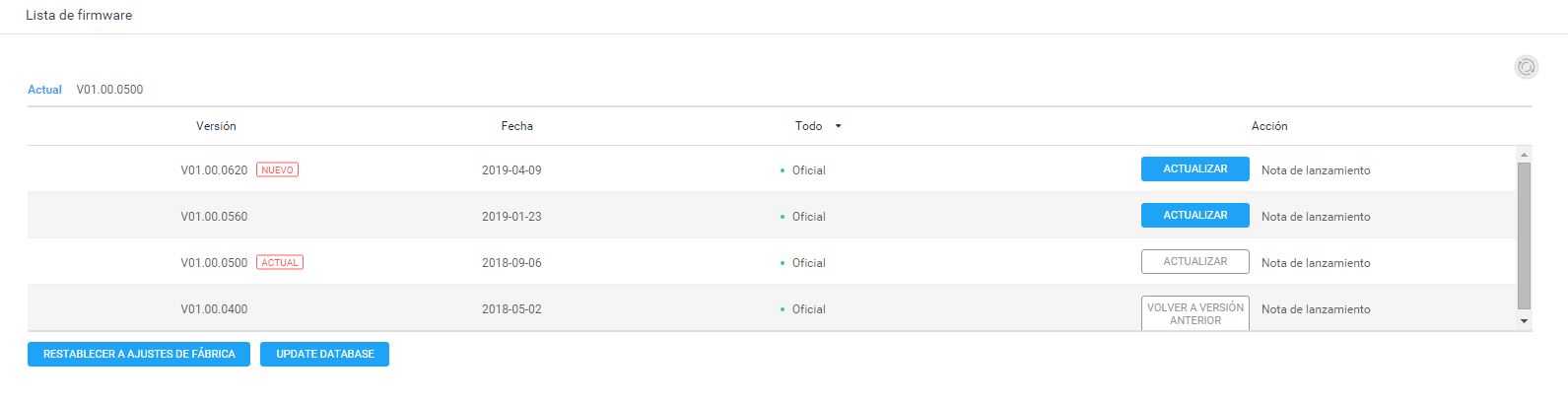The width and height of the screenshot is (1568, 402).
Task: Click the firmware list scrollbar thumb
Action: tap(1524, 236)
